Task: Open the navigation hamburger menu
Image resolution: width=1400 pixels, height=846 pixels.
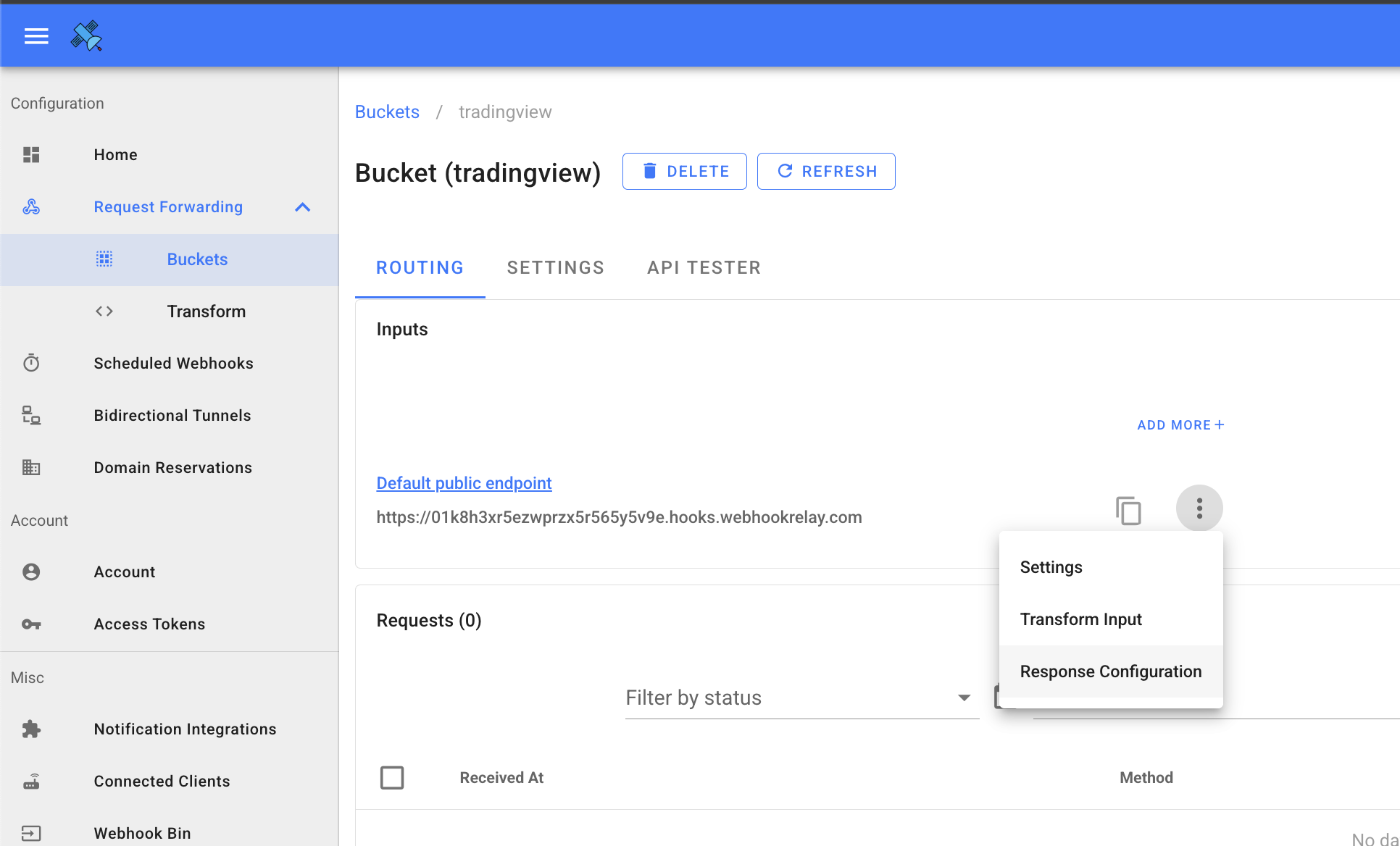Action: click(x=36, y=35)
